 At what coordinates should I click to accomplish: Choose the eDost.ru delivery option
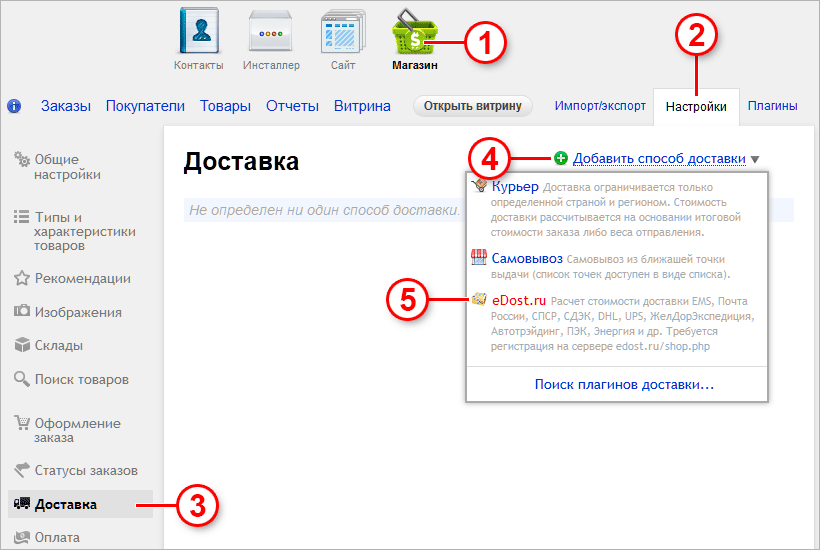(519, 301)
